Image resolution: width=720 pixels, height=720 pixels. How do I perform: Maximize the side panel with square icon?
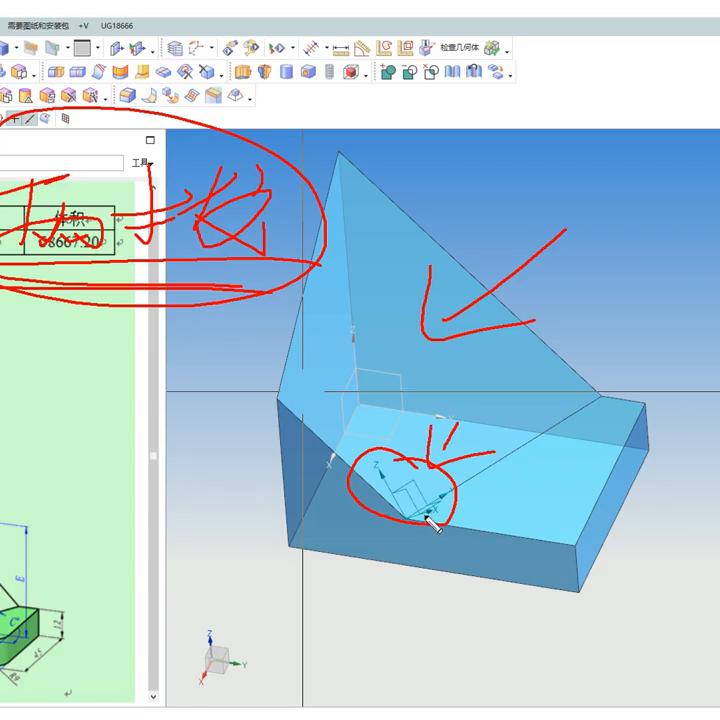coord(150,140)
